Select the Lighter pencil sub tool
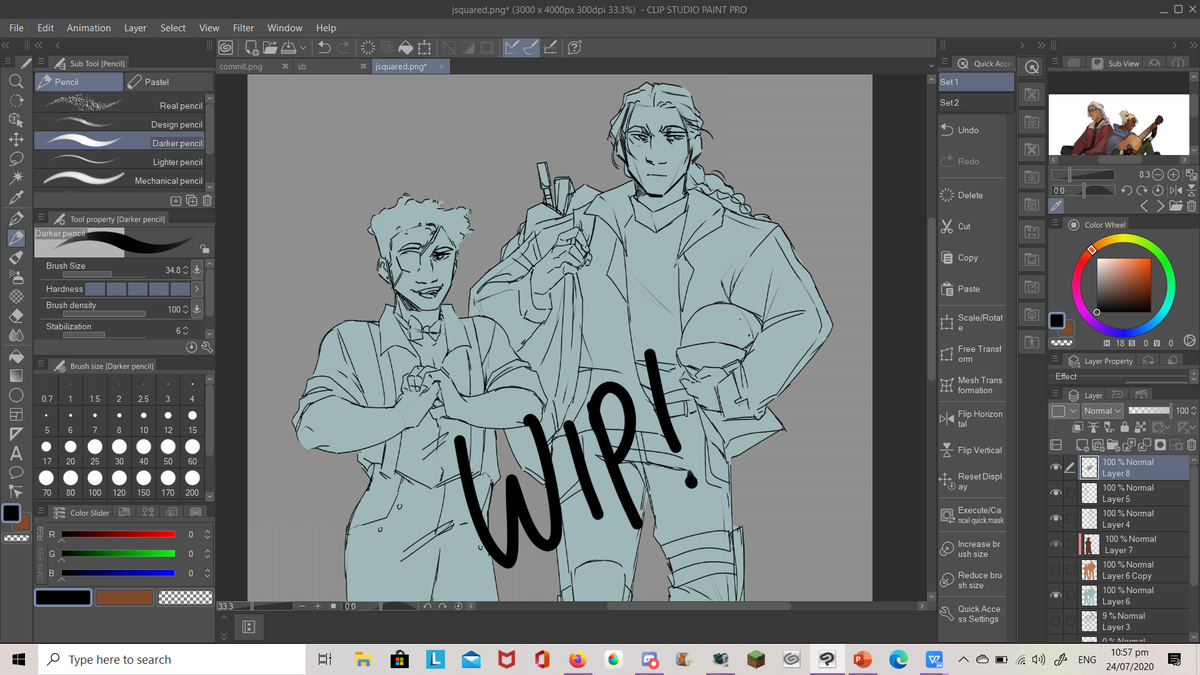The image size is (1200, 675). 120,162
